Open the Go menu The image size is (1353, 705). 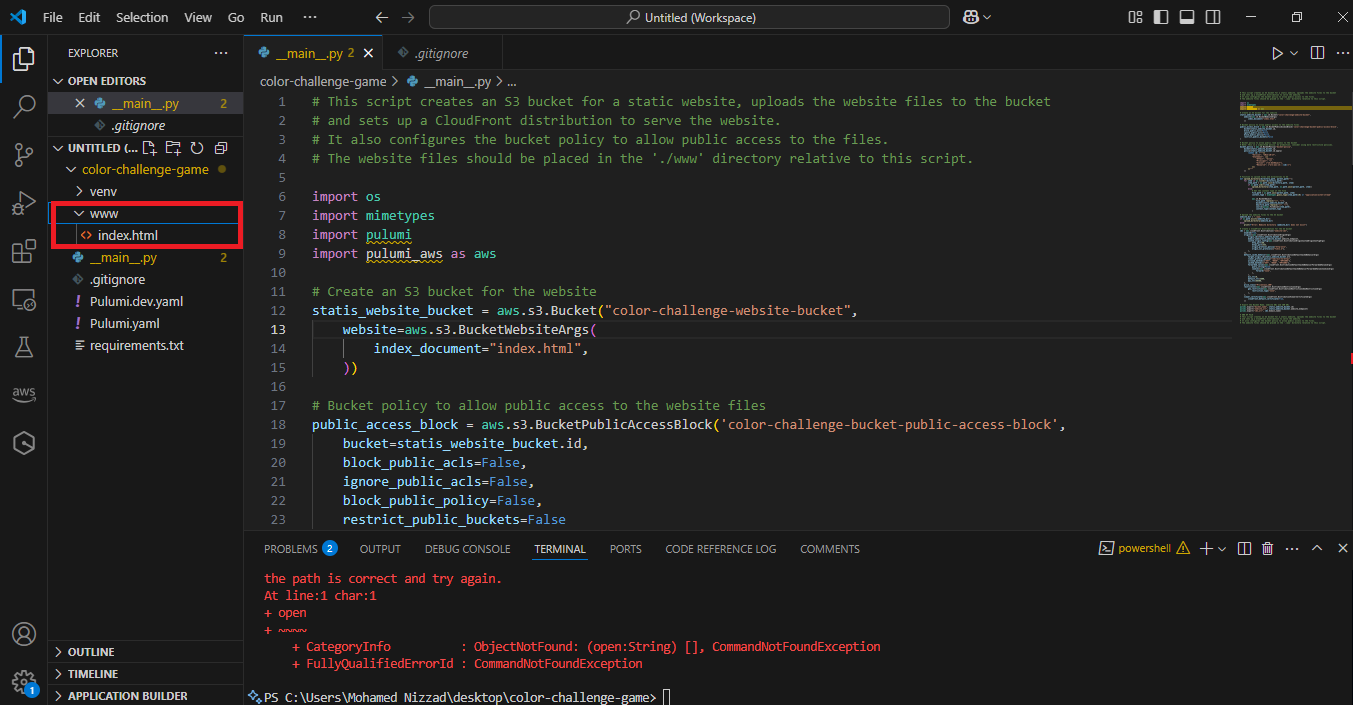(x=236, y=18)
